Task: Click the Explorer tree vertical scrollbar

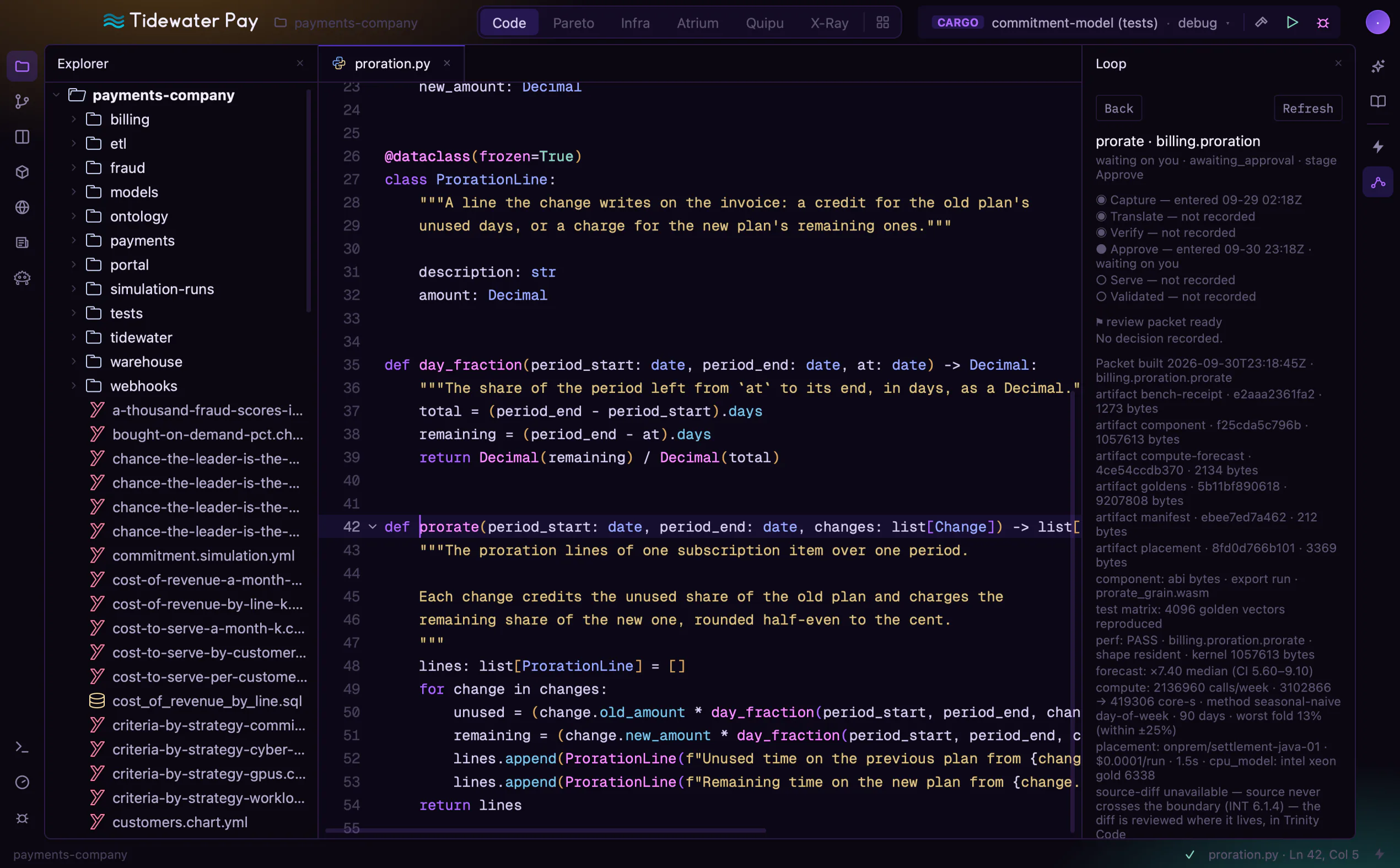Action: 309,201
